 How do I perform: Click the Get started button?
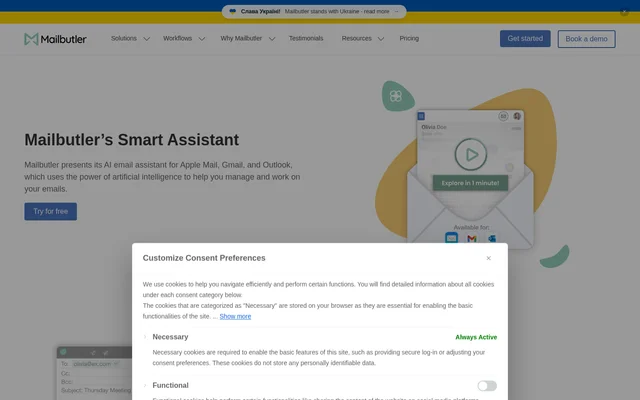coord(525,38)
